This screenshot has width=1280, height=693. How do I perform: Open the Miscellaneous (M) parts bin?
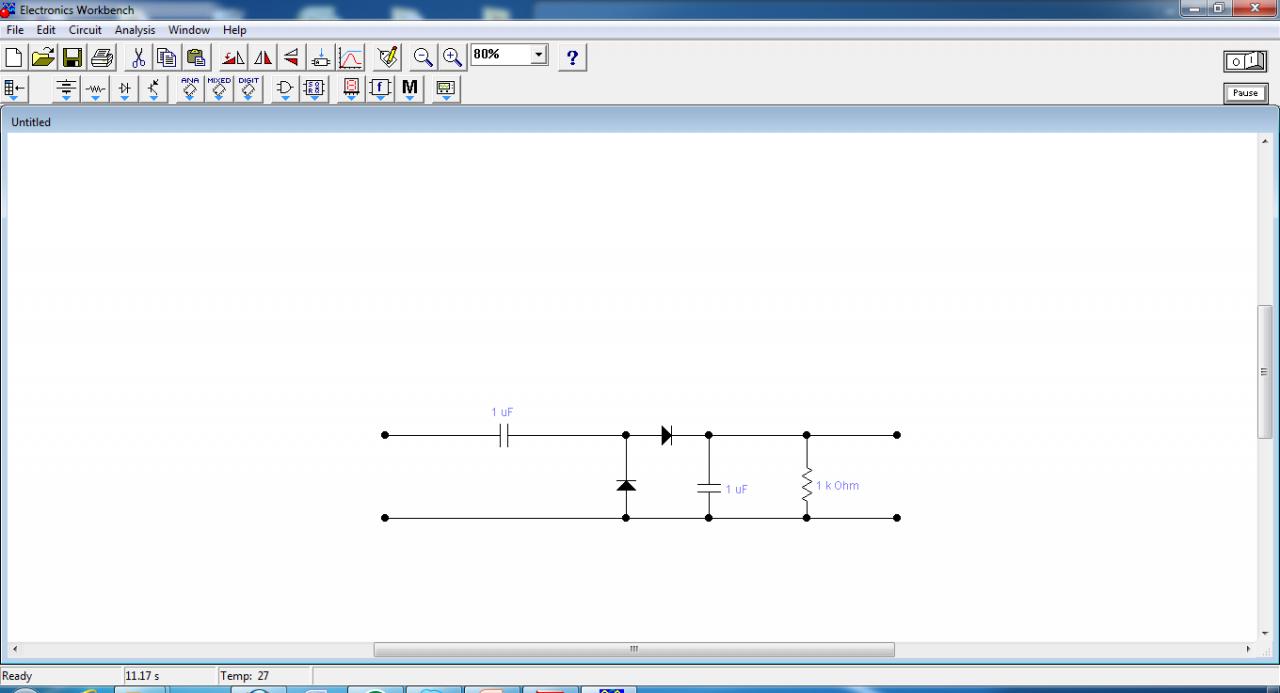[409, 90]
